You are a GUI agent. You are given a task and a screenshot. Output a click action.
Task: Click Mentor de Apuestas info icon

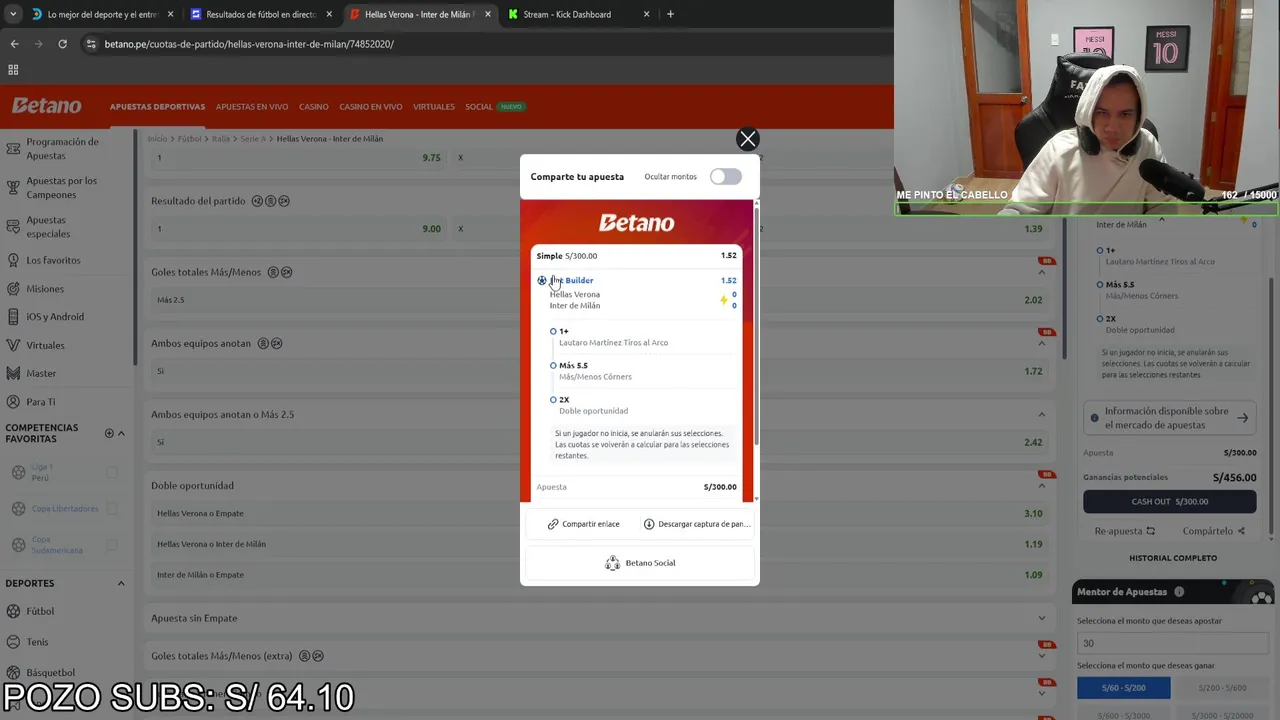click(x=1179, y=592)
